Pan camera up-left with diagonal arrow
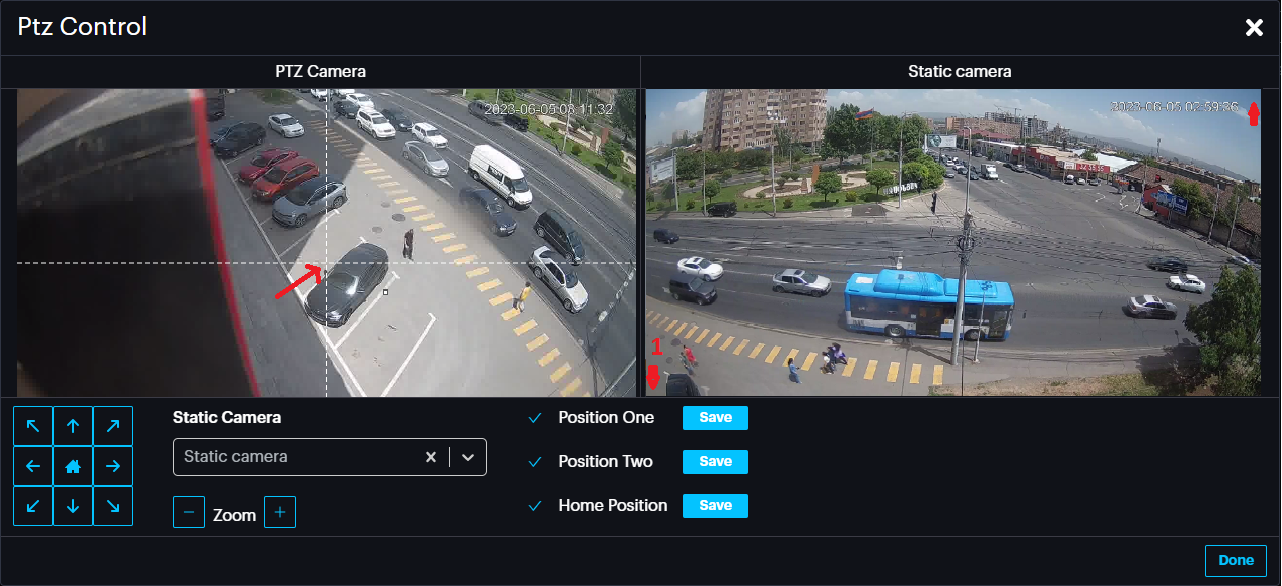Screen dimensions: 1282x586 tap(33, 426)
